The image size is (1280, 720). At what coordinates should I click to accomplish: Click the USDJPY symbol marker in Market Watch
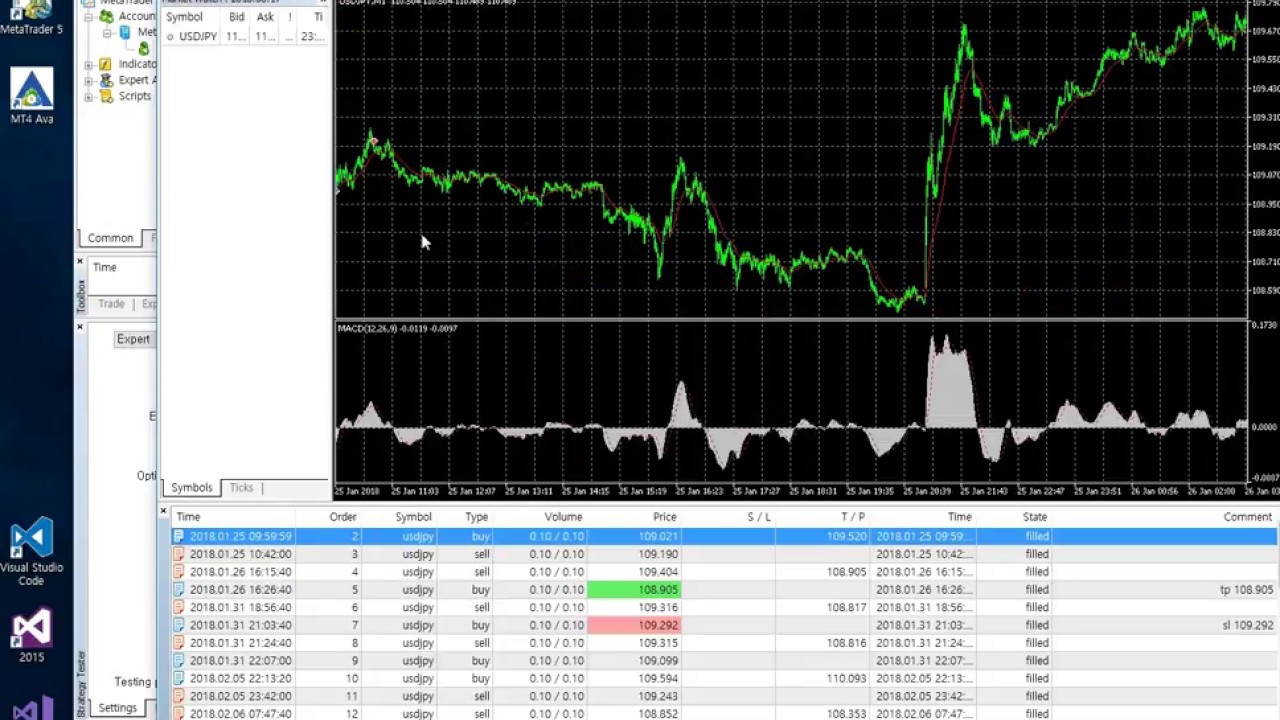point(170,37)
